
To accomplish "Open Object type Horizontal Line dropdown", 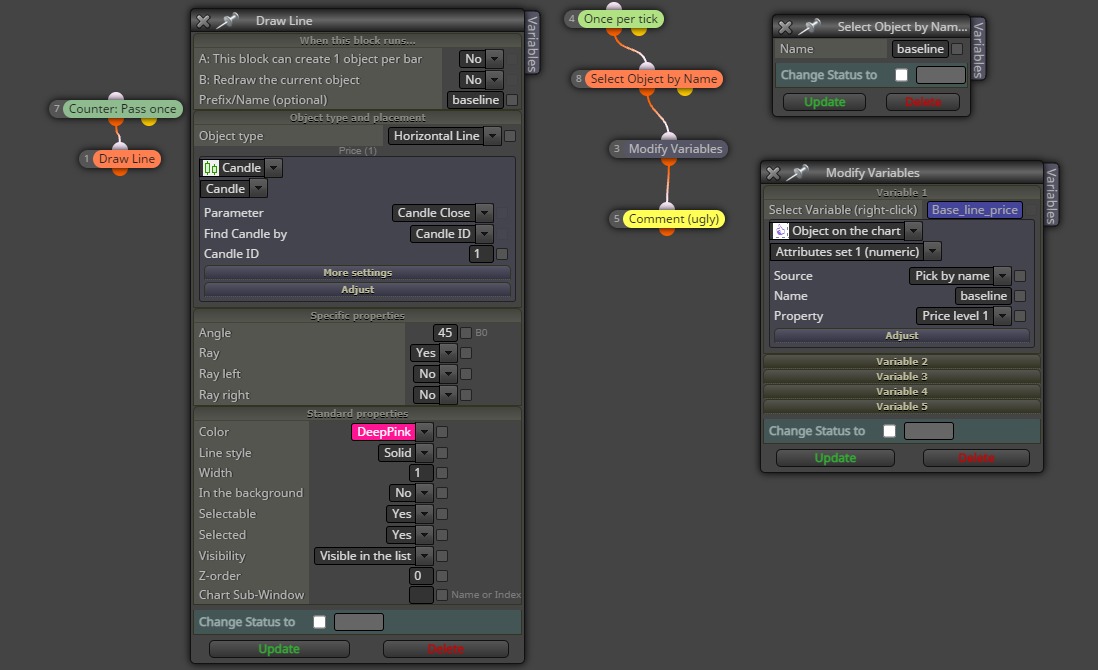I will click(445, 136).
